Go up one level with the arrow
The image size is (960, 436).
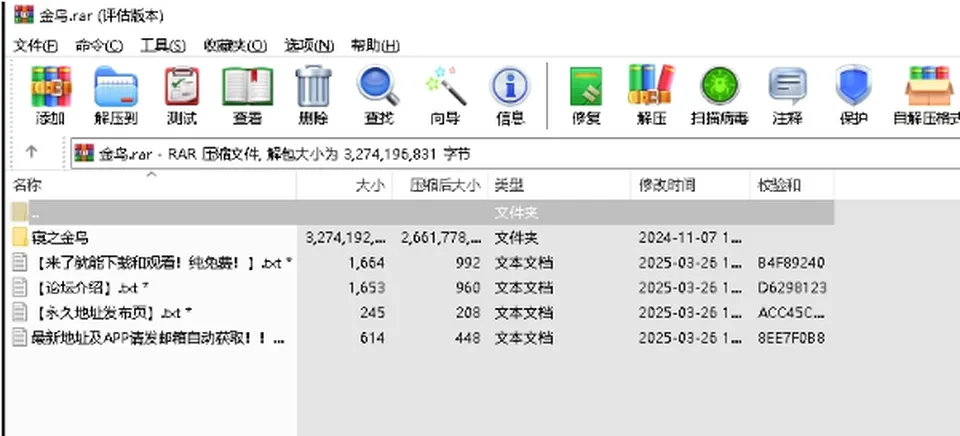pyautogui.click(x=31, y=151)
